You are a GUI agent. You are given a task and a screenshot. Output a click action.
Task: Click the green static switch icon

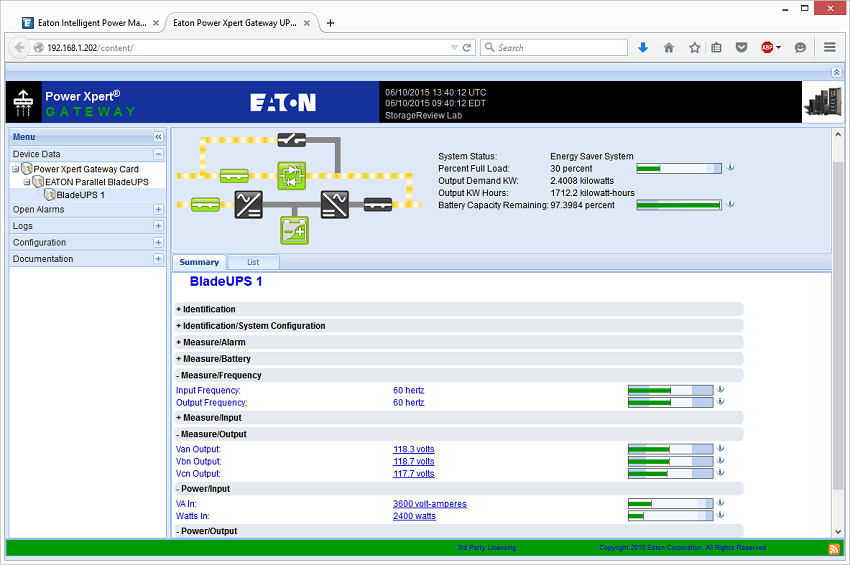click(x=292, y=176)
